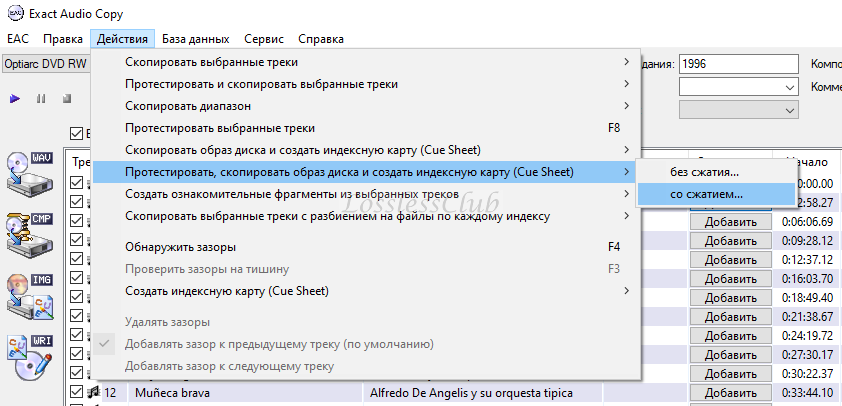This screenshot has height=406, width=842.
Task: Expand the 'Скопировать диапазон' submenu arrow
Action: tap(626, 105)
